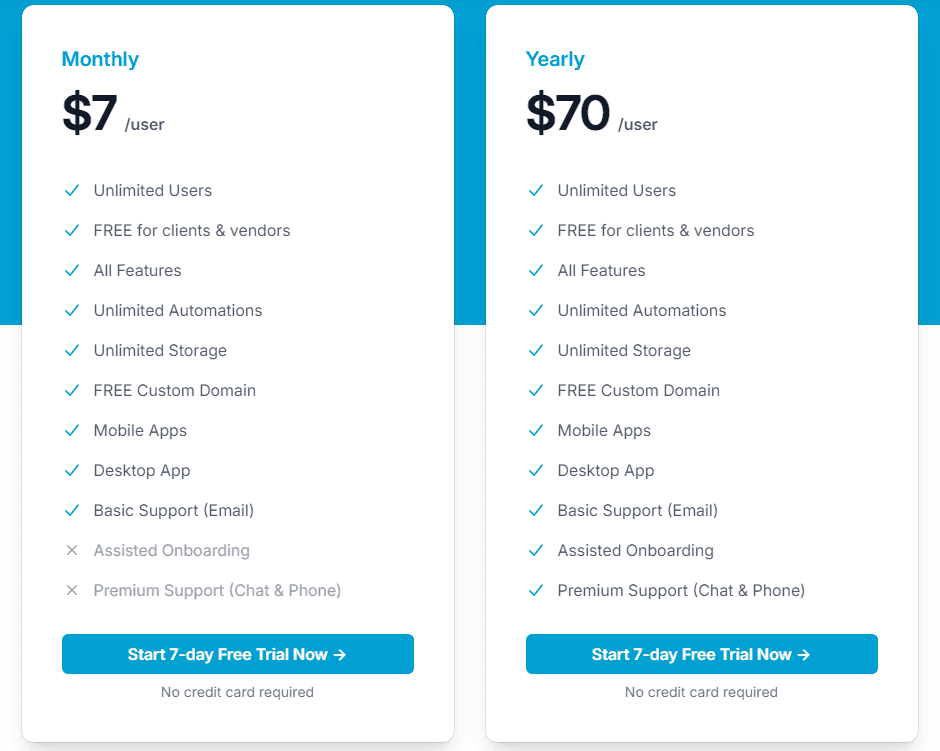Click the checkmark beside Unlimited Storage in Monthly plan

click(72, 350)
